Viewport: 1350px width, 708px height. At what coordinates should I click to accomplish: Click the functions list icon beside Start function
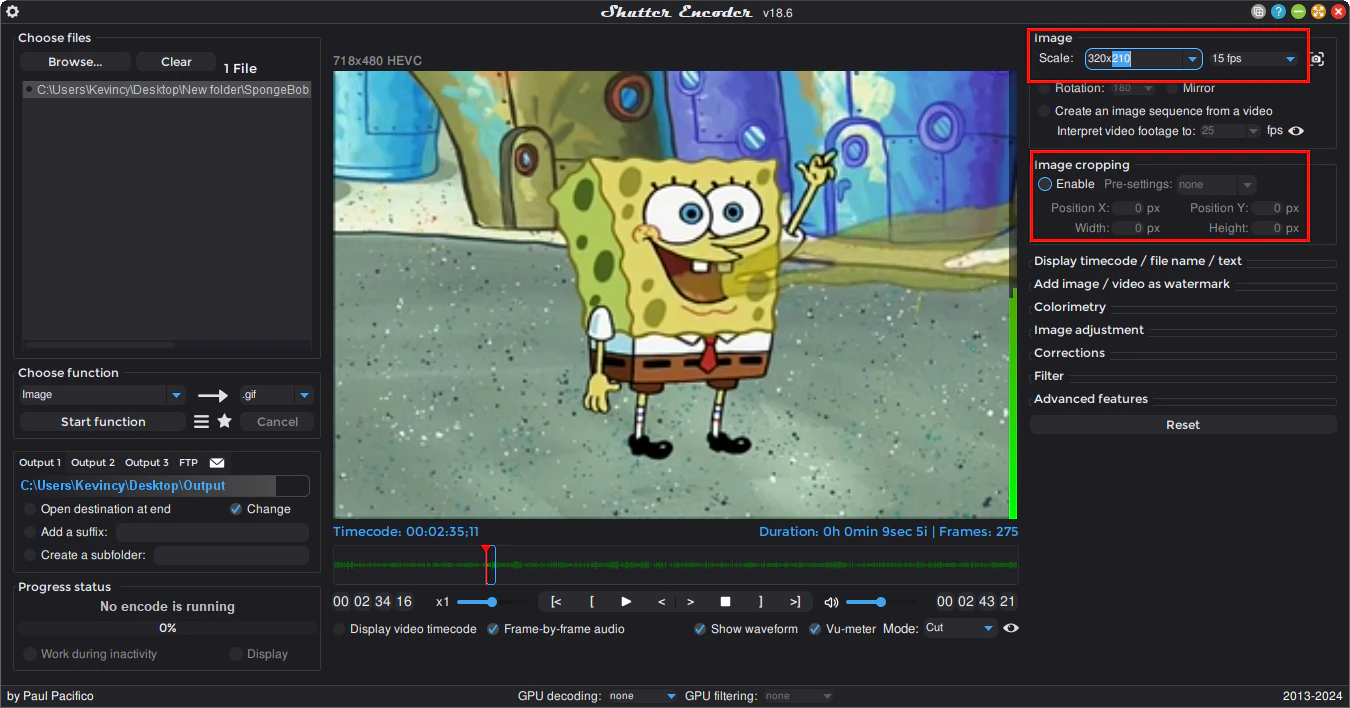coord(201,422)
